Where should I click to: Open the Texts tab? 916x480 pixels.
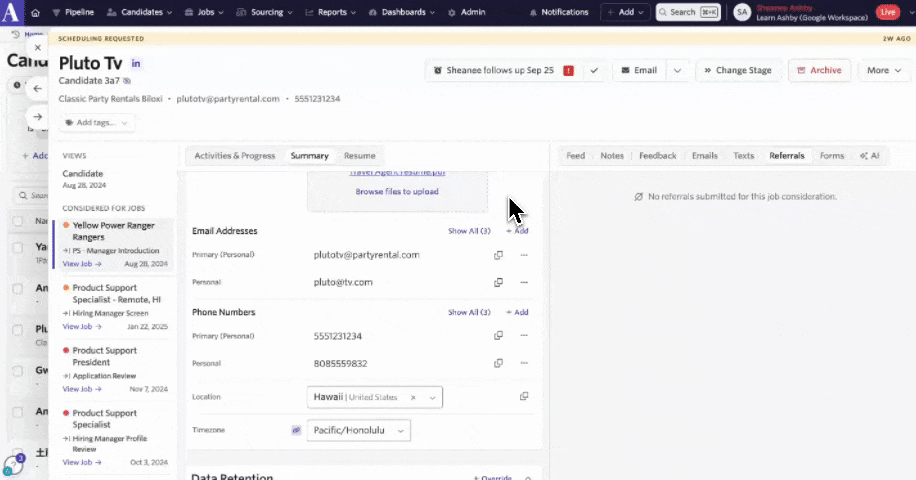[744, 156]
